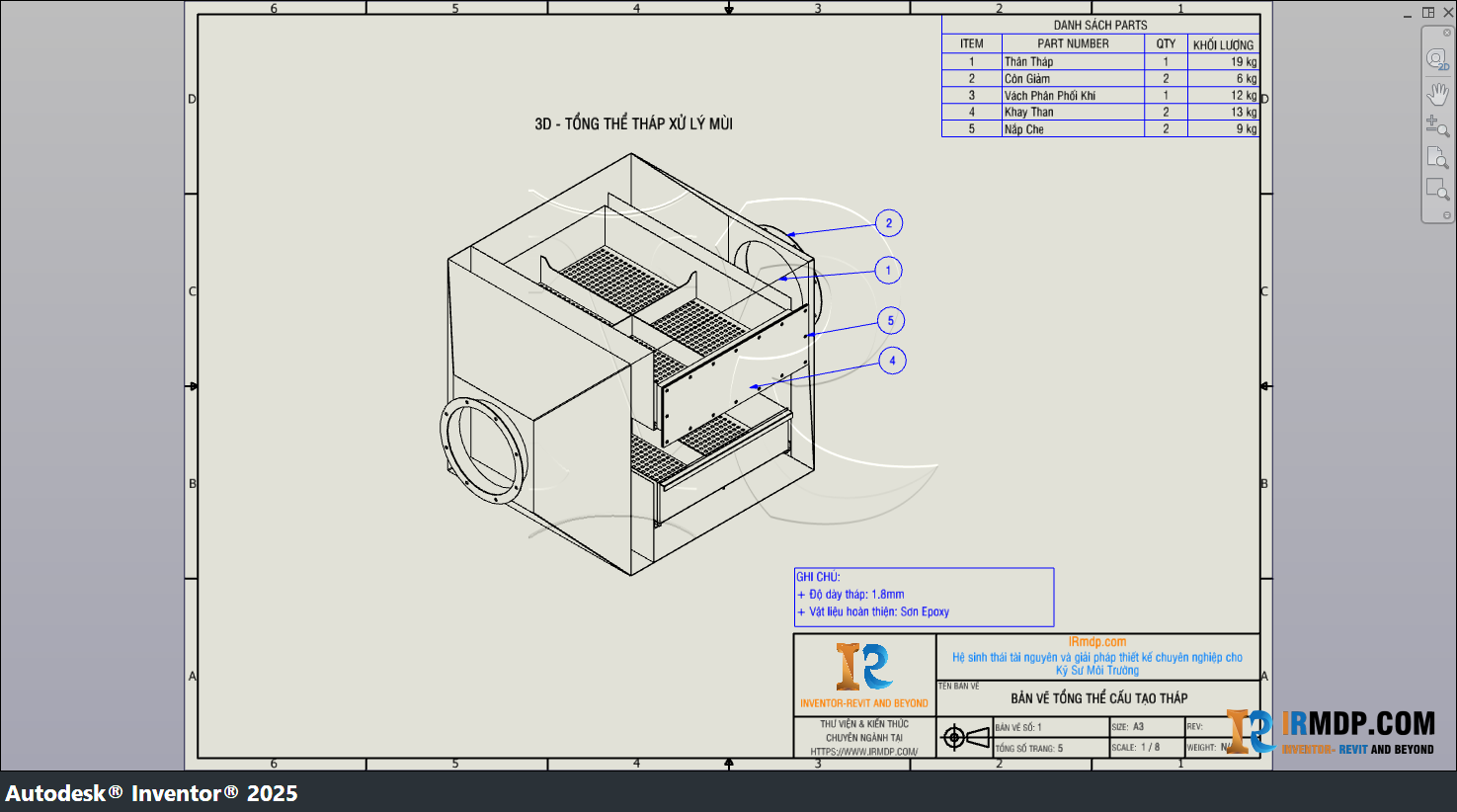Viewport: 1457px width, 812px height.
Task: Click the projection symbol in title block
Action: click(x=965, y=737)
